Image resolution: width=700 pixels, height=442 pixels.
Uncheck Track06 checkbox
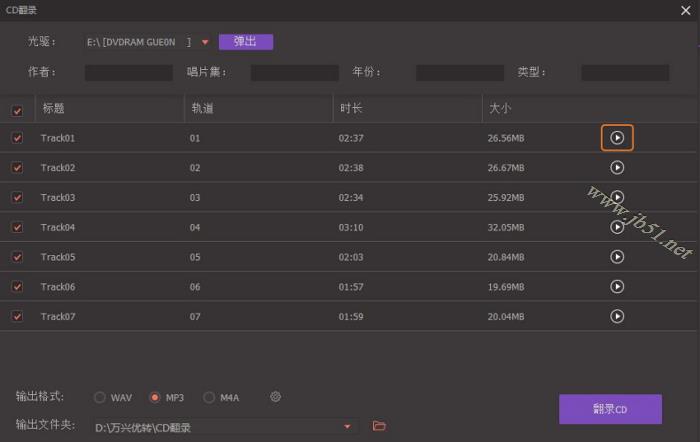(x=17, y=287)
